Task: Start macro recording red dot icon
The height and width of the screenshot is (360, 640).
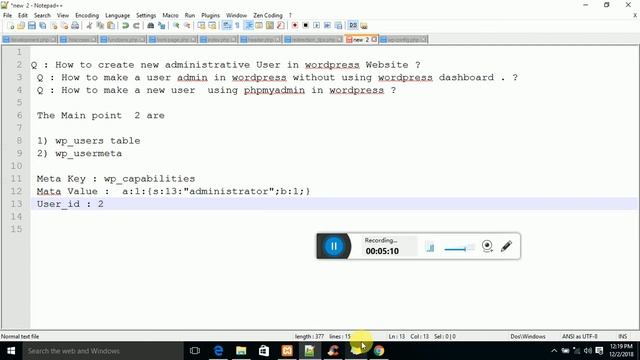Action: [295, 26]
